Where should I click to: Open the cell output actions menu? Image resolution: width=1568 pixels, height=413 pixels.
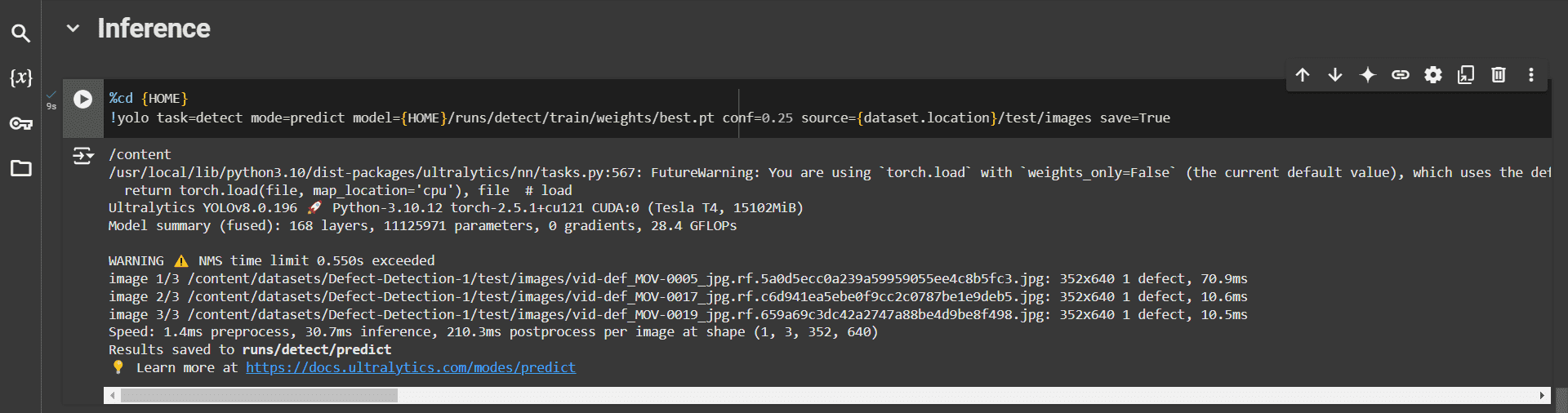[82, 155]
